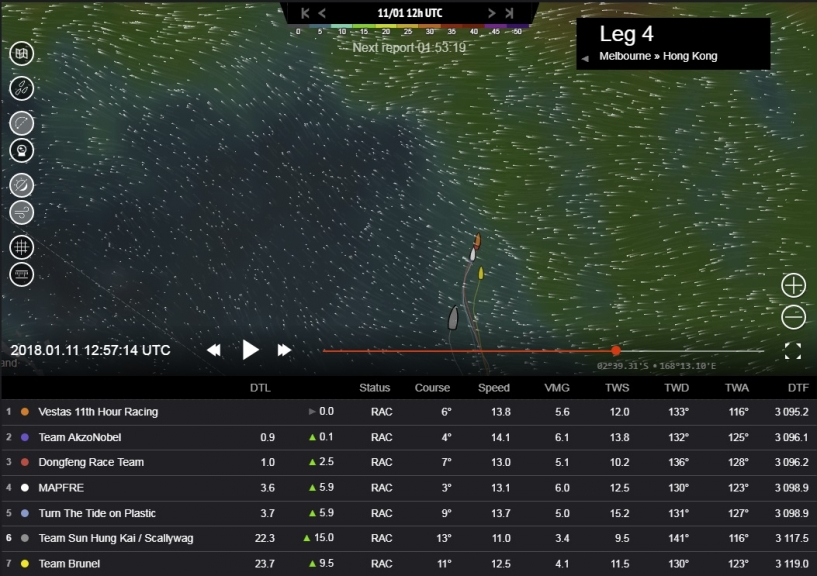Screen dimensions: 817x576
Task: Toggle the wind display icon
Action: tap(21, 213)
